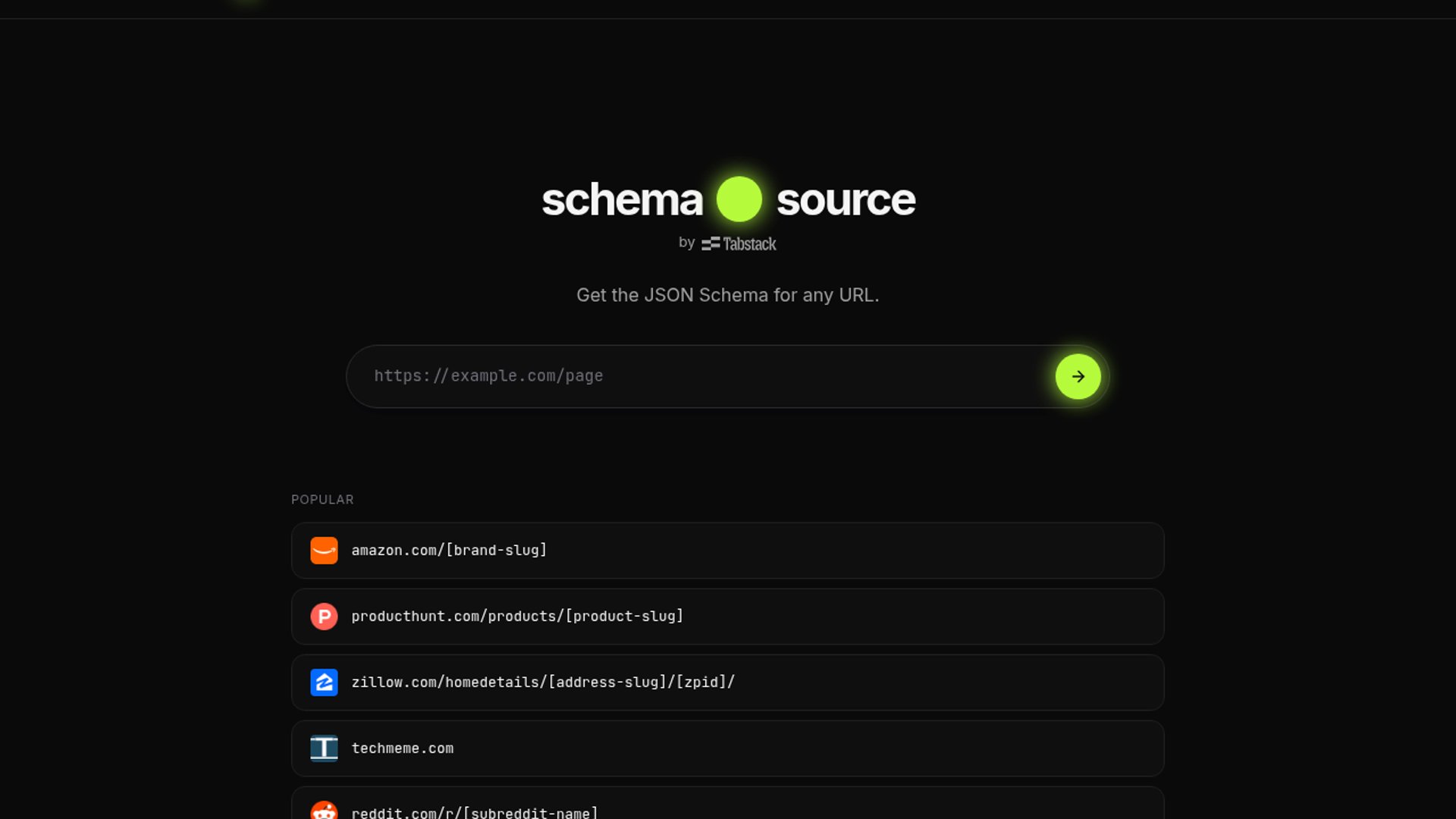Click the Product Hunt logo icon
This screenshot has height=819, width=1456.
click(324, 617)
